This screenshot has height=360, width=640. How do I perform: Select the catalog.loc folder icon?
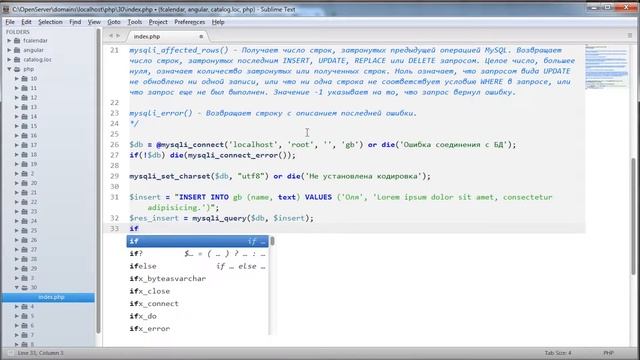point(17,60)
